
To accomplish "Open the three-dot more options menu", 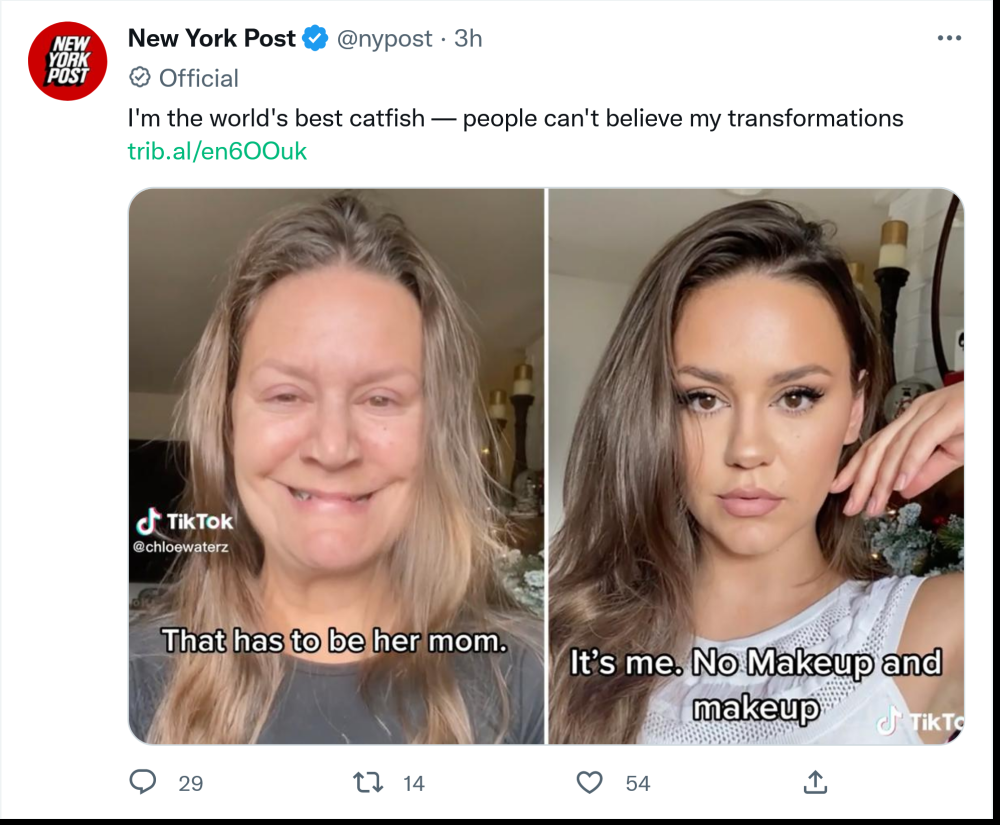I will [x=948, y=39].
